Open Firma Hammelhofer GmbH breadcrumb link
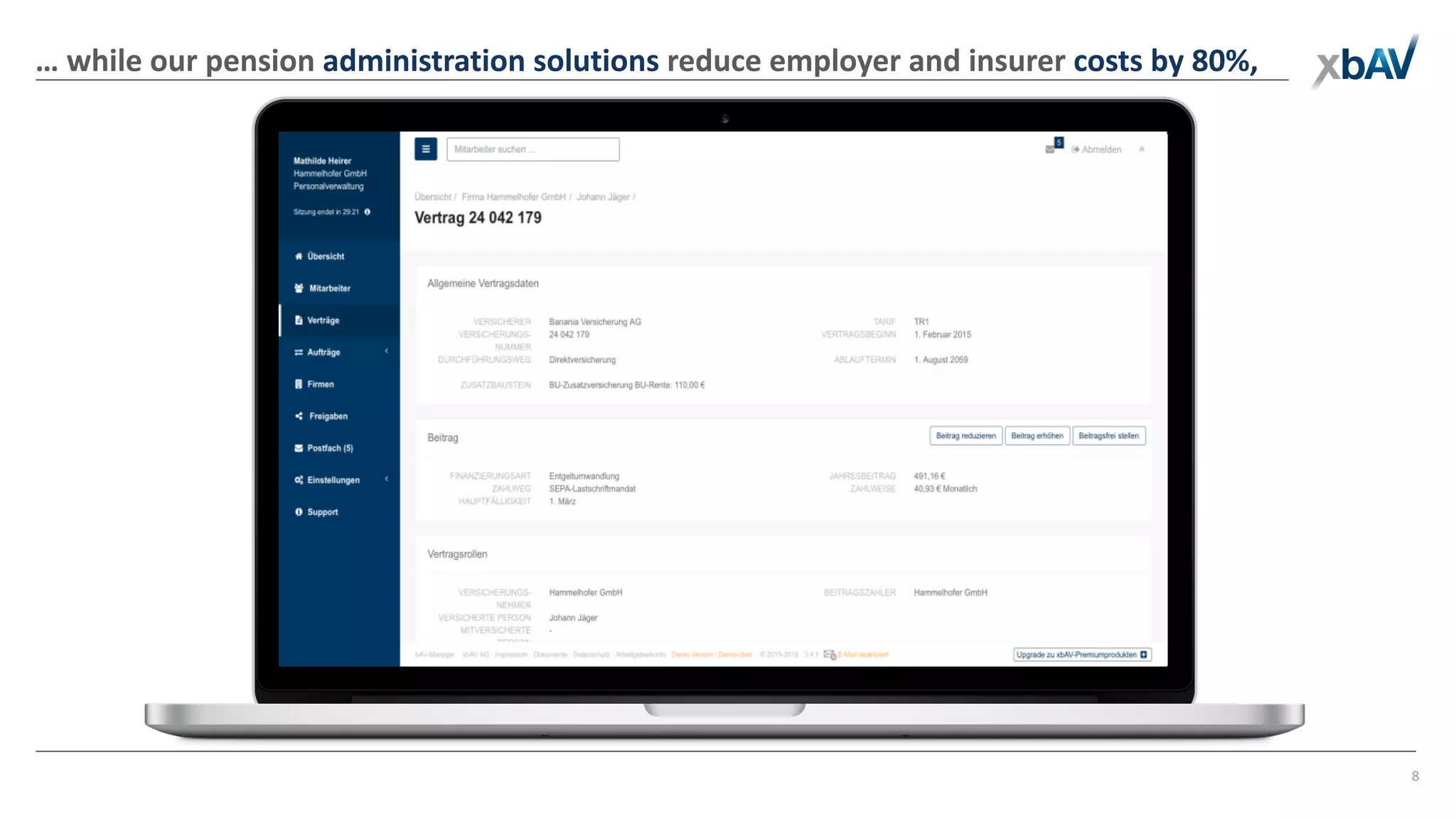This screenshot has height=819, width=1456. 513,197
